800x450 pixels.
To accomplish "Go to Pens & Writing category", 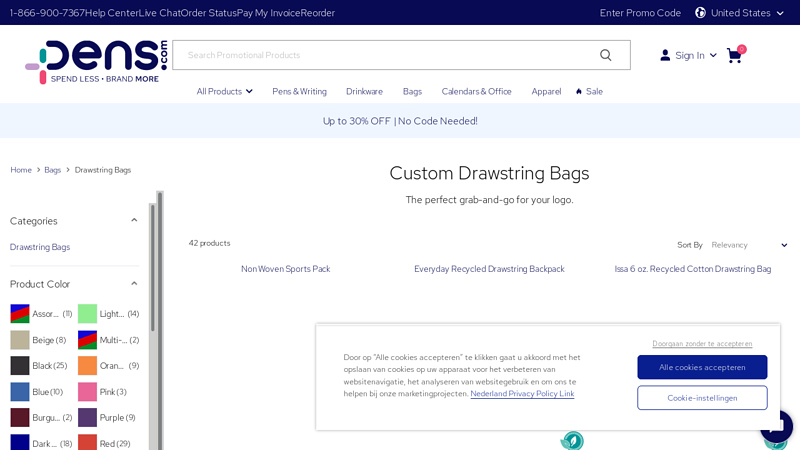I will [299, 91].
